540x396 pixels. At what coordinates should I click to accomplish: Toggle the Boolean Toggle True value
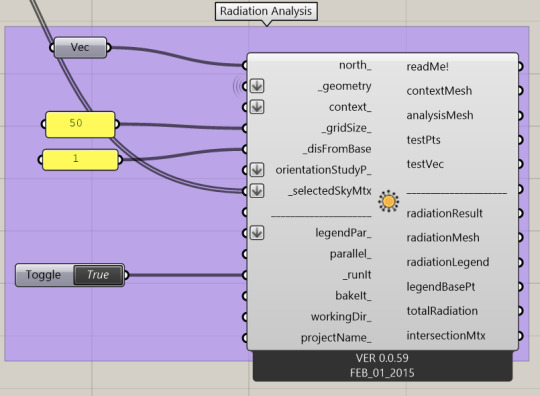(98, 275)
